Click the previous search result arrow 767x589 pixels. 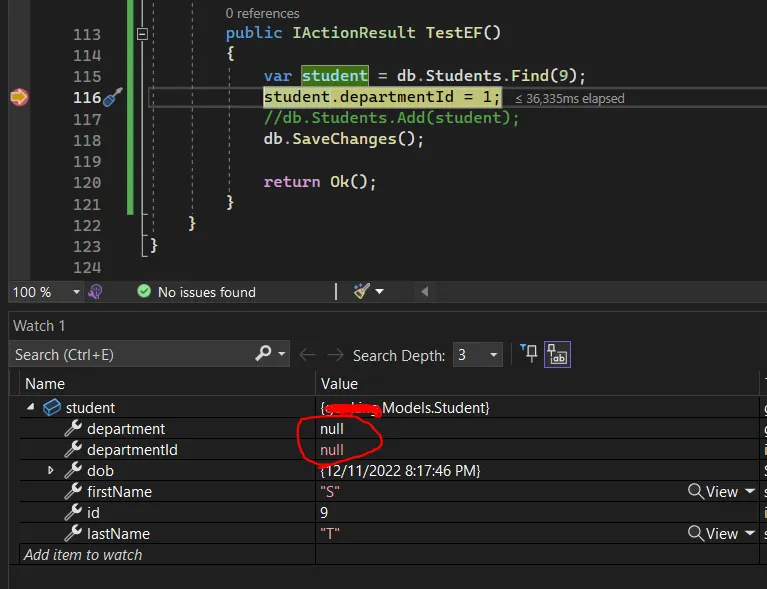[307, 355]
